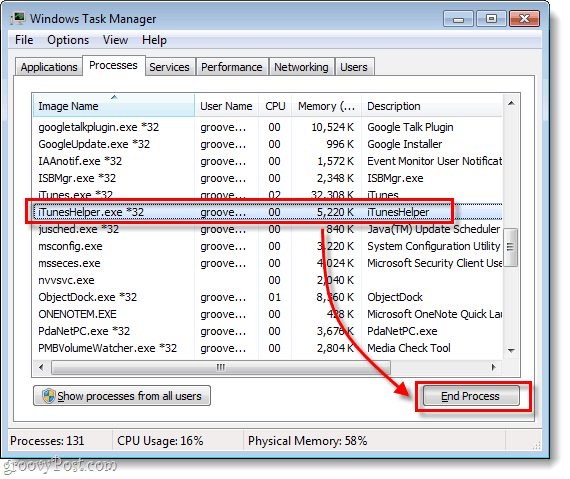Select the iTunesHelper.exe *32 process row
The width and height of the screenshot is (570, 479).
[x=268, y=212]
